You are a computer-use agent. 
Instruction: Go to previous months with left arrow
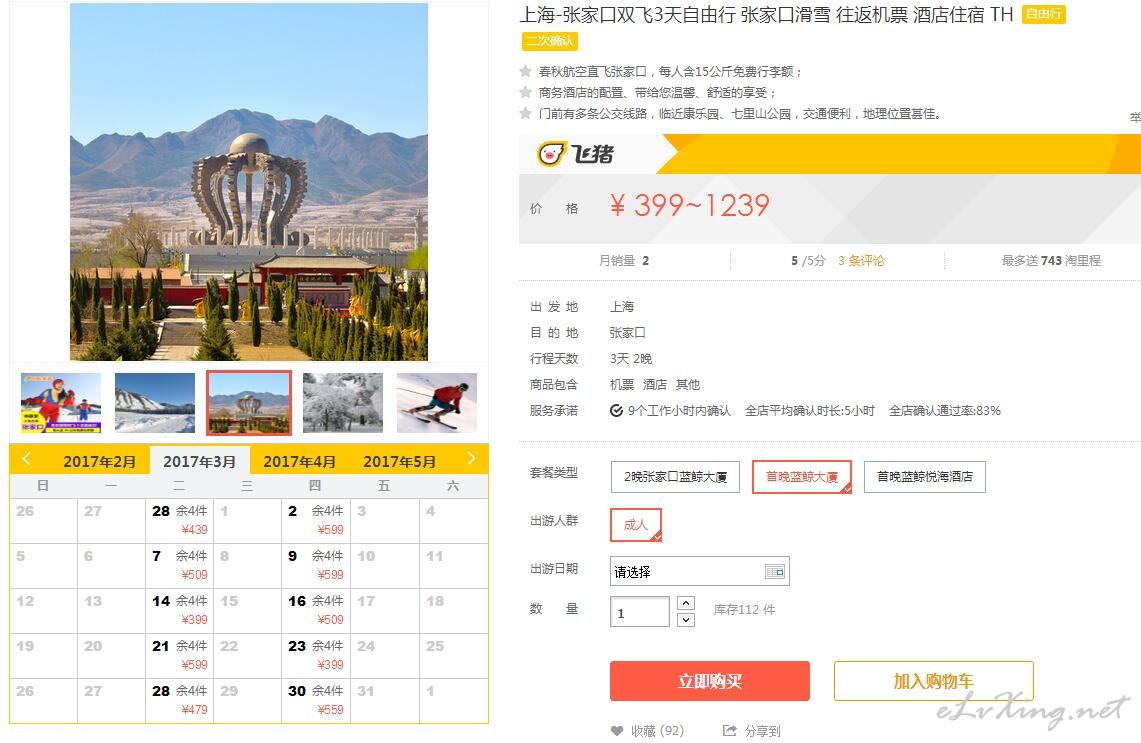[27, 458]
